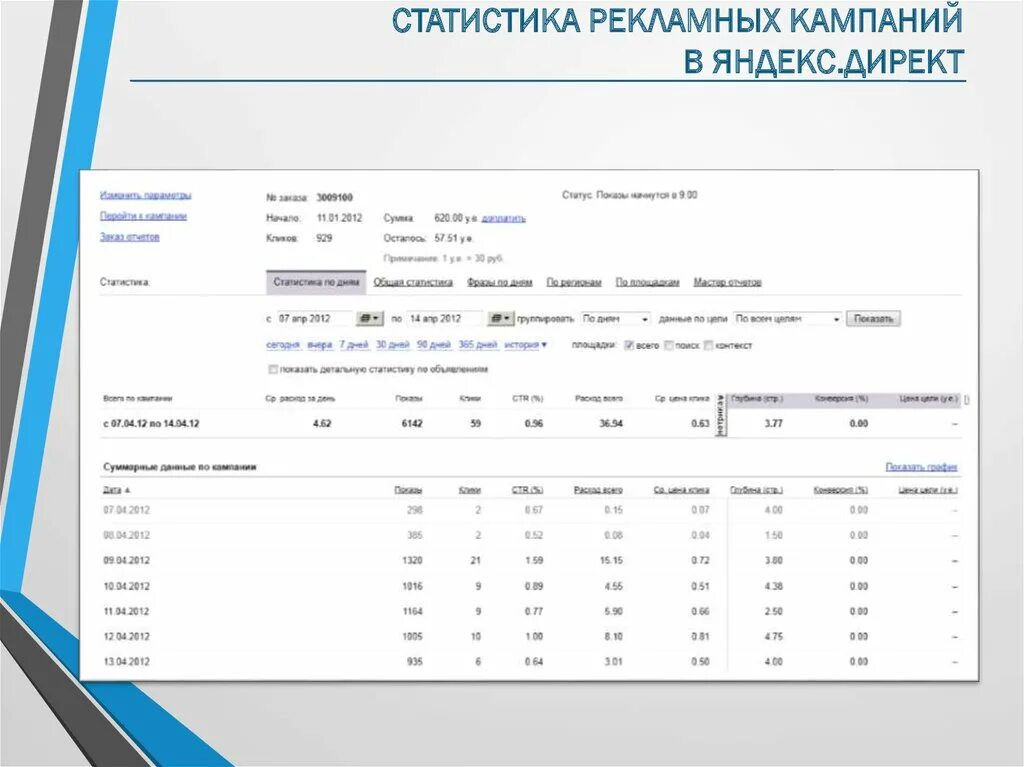Choose the '365 дней' period link
This screenshot has width=1024, height=767.
coord(477,345)
